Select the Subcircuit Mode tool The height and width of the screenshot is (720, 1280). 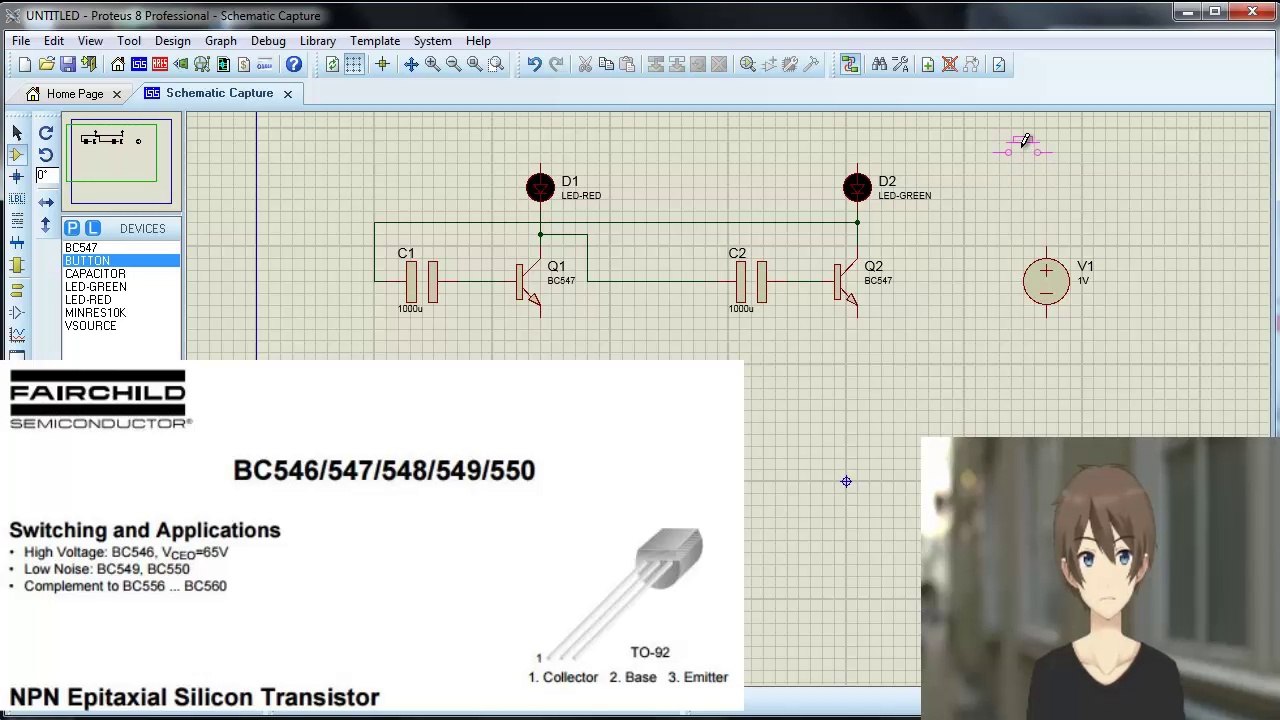tap(17, 265)
